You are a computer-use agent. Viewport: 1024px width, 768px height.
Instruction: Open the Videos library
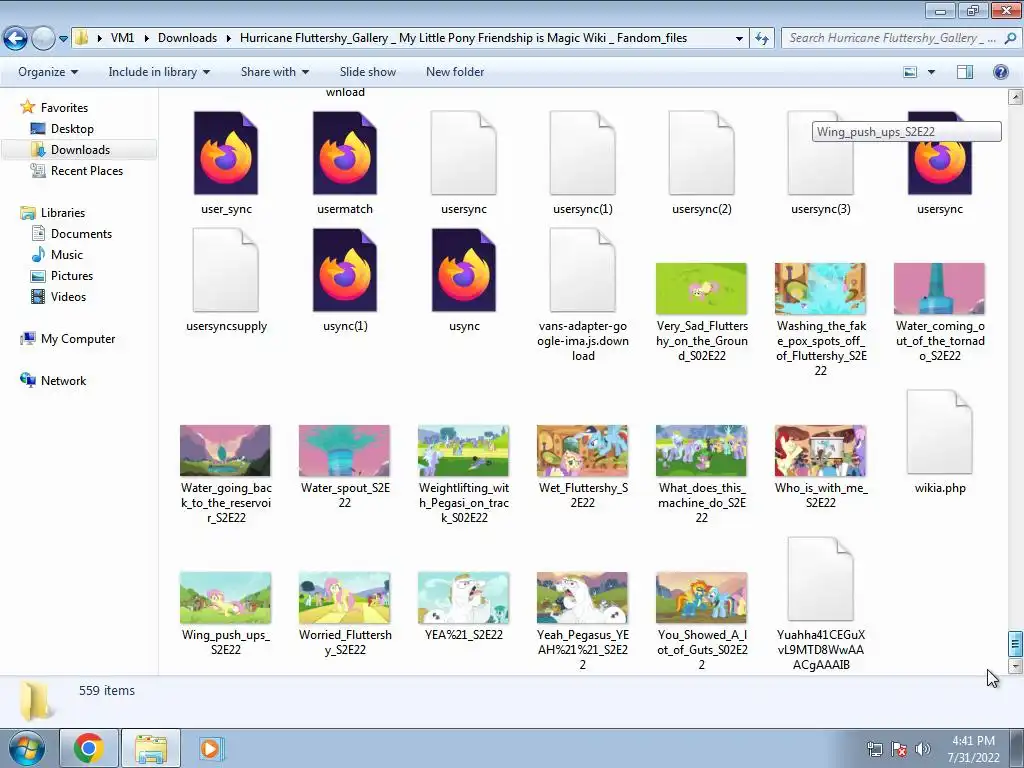[68, 296]
